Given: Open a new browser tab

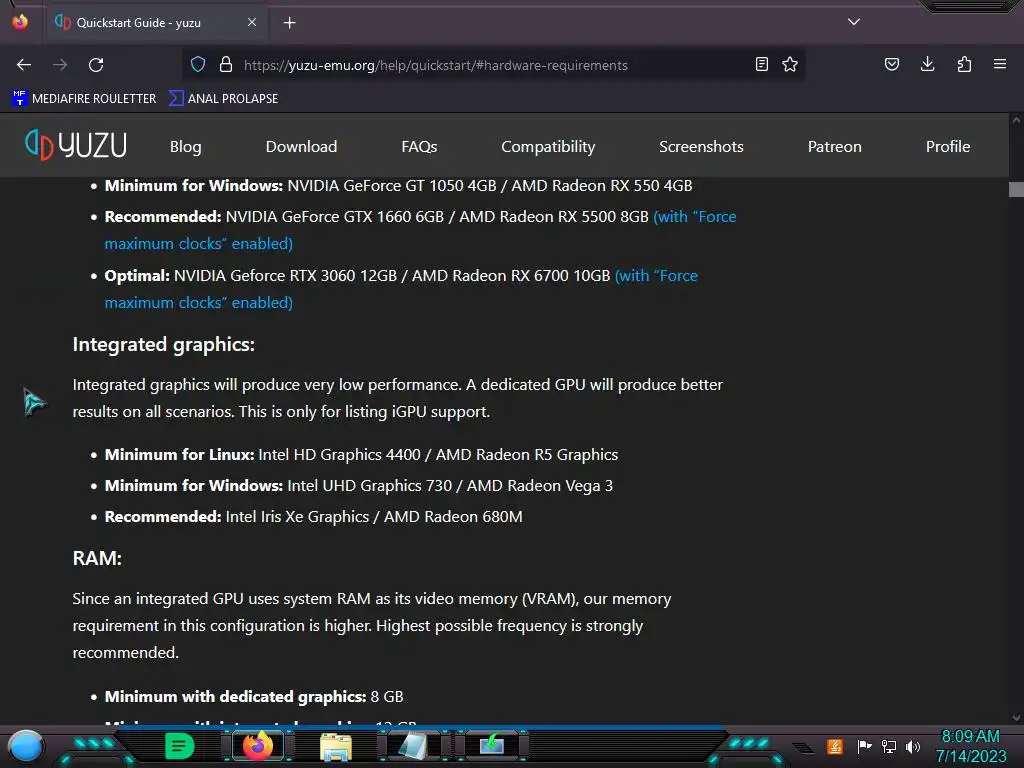Looking at the screenshot, I should click(289, 23).
